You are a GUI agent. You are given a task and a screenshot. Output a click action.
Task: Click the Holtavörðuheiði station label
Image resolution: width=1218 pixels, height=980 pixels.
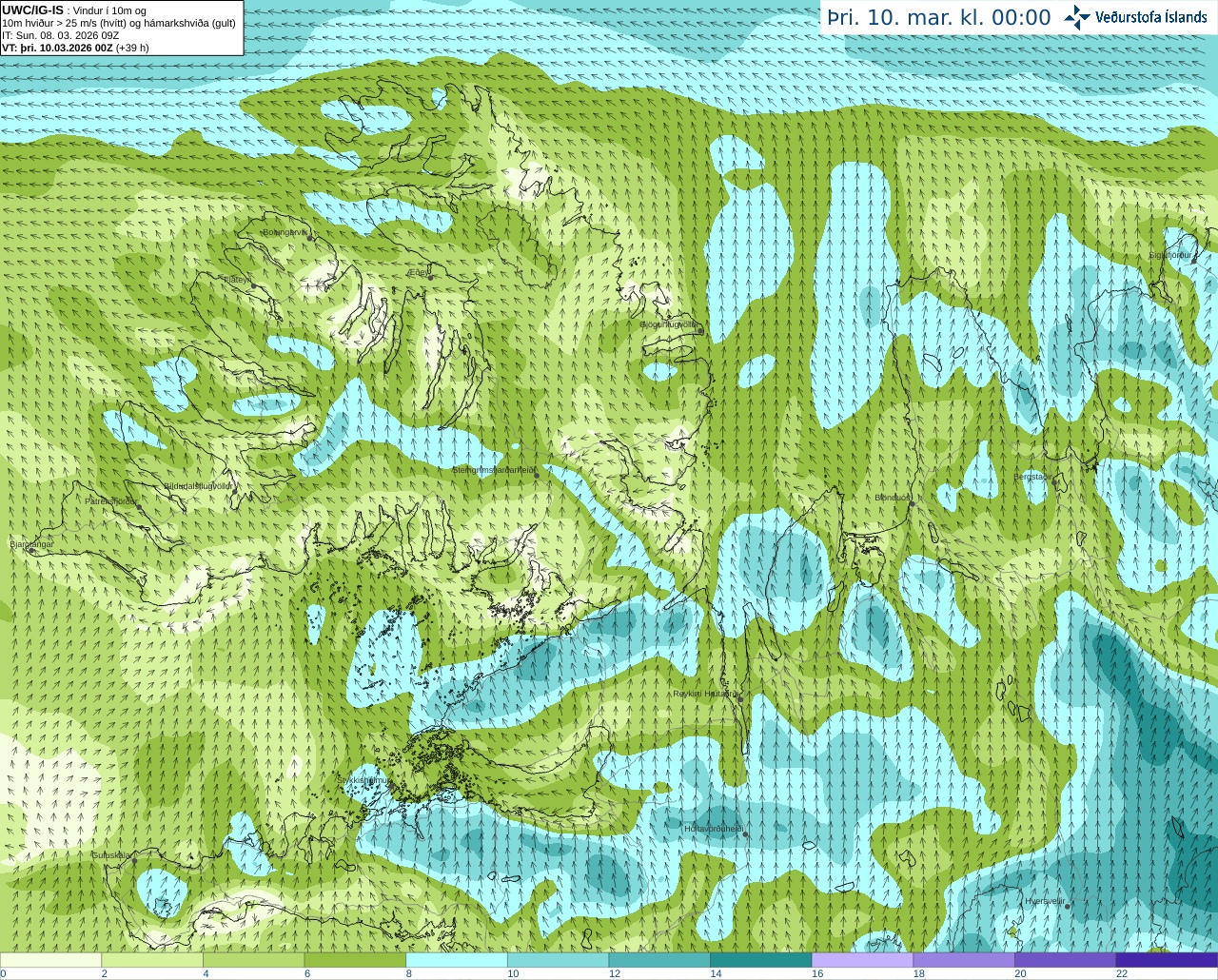[713, 829]
